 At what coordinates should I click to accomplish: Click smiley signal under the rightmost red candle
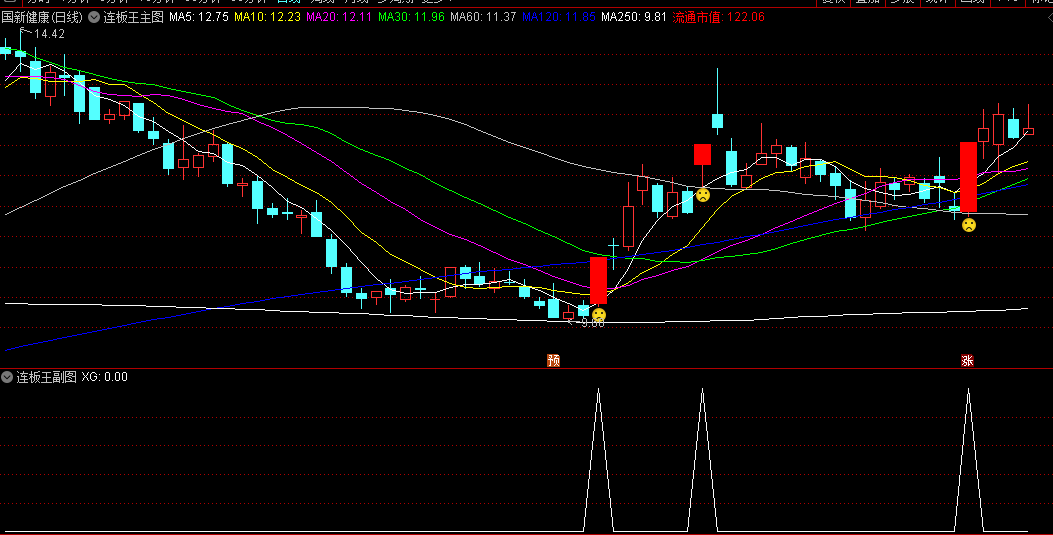(968, 225)
